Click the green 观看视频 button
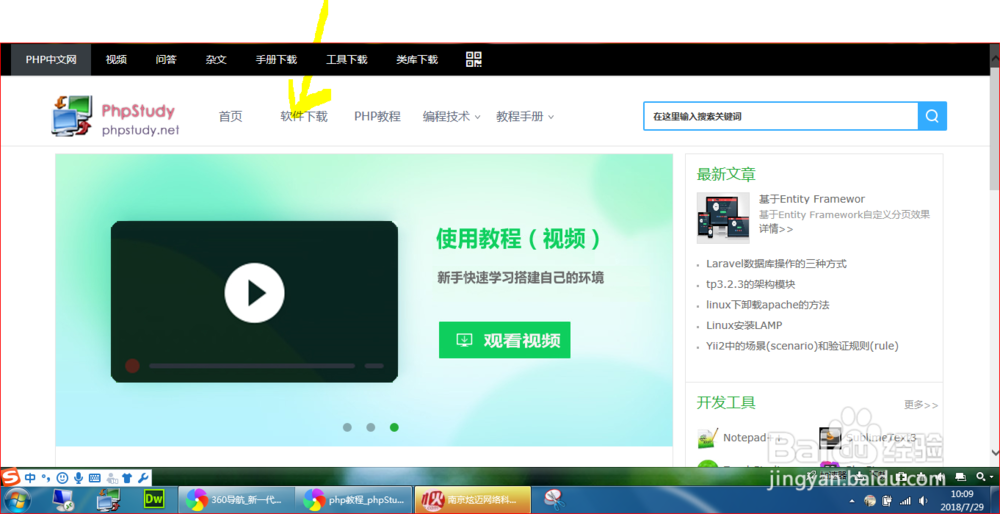1000x514 pixels. click(x=504, y=340)
